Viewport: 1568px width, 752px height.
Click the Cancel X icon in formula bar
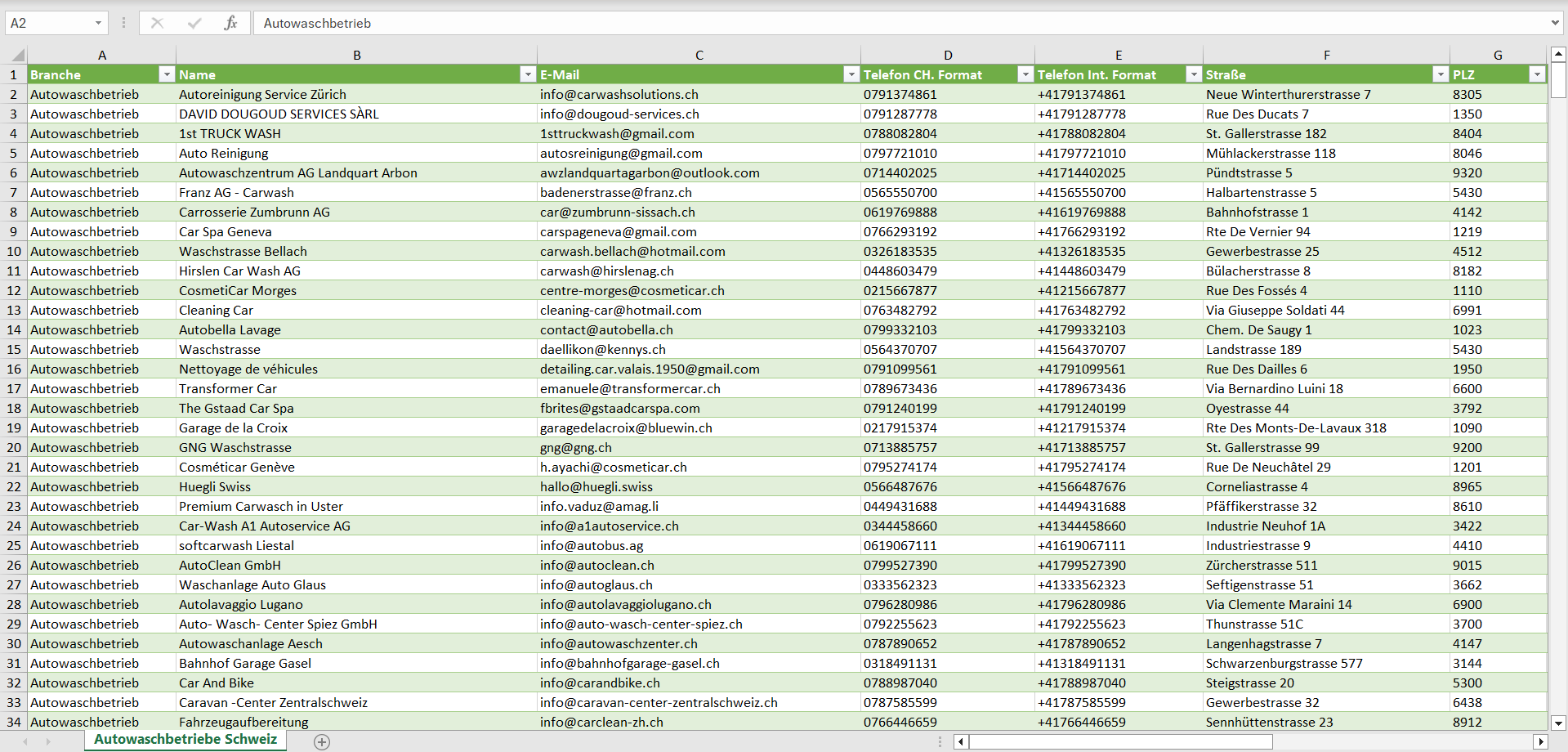pos(157,23)
